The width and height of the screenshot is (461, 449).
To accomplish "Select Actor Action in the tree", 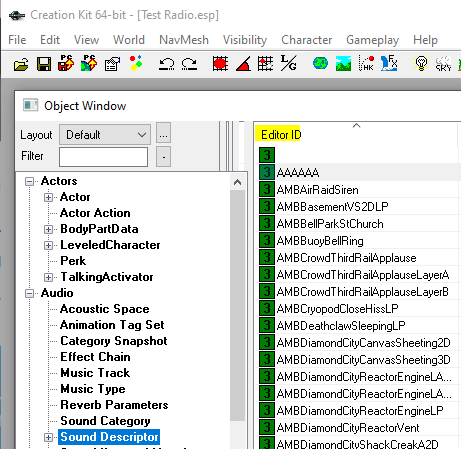I will point(95,213).
